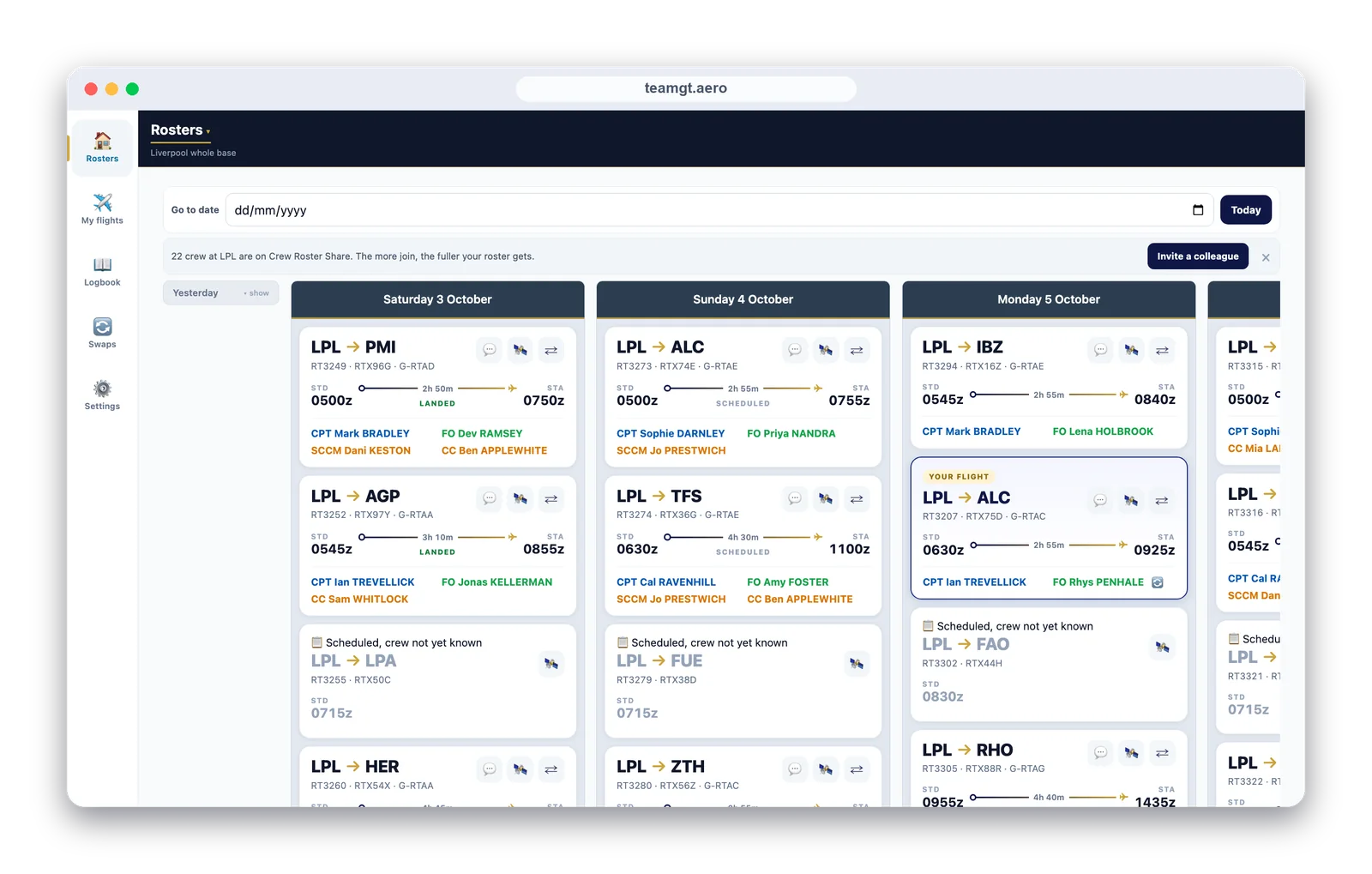The image size is (1372, 874).
Task: Dismiss the Crew Roster Share banner
Action: [1266, 257]
